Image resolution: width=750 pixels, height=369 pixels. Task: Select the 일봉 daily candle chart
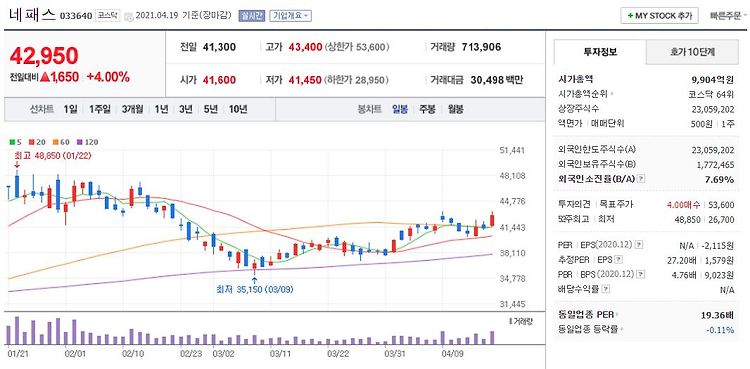pyautogui.click(x=400, y=109)
